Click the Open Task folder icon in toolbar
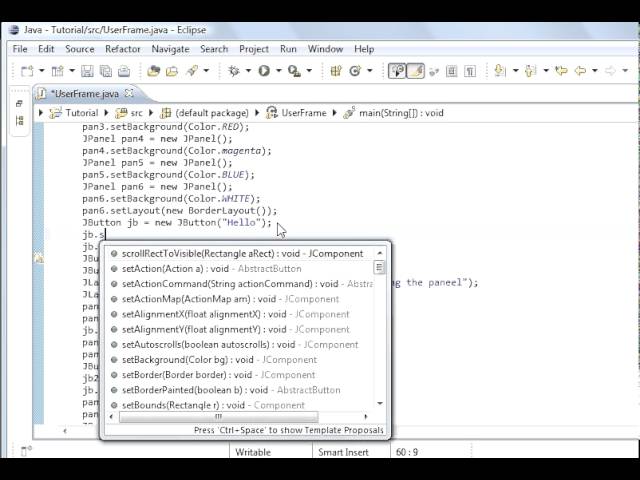Viewport: 640px width, 480px height. click(172, 71)
